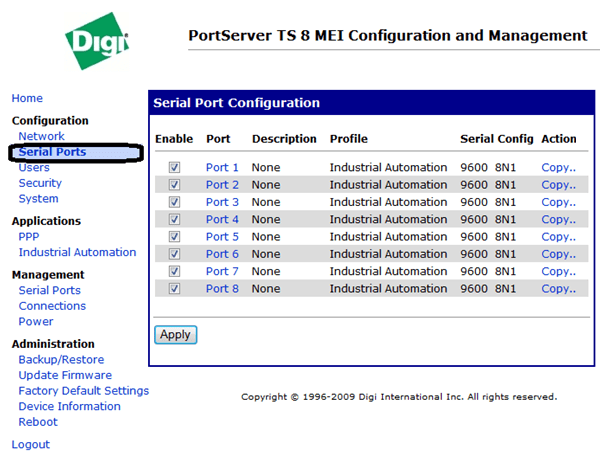Open Backup/Restore administration page
Image resolution: width=600 pixels, height=454 pixels.
(x=61, y=359)
